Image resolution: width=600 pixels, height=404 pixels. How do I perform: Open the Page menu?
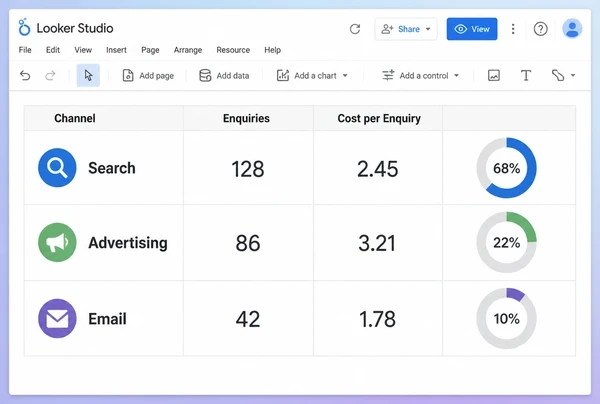[x=150, y=50]
